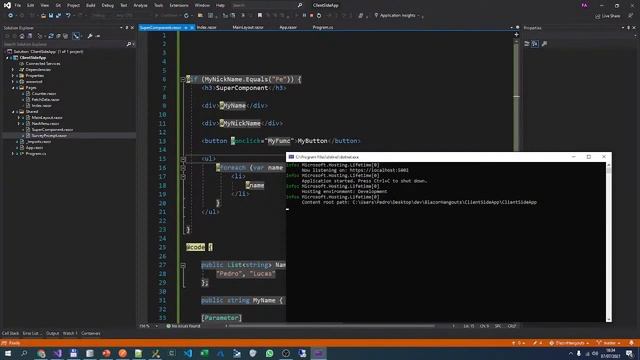The width and height of the screenshot is (640, 360).
Task: Expand the MainLayout.razor tree node
Action: [x=18, y=118]
